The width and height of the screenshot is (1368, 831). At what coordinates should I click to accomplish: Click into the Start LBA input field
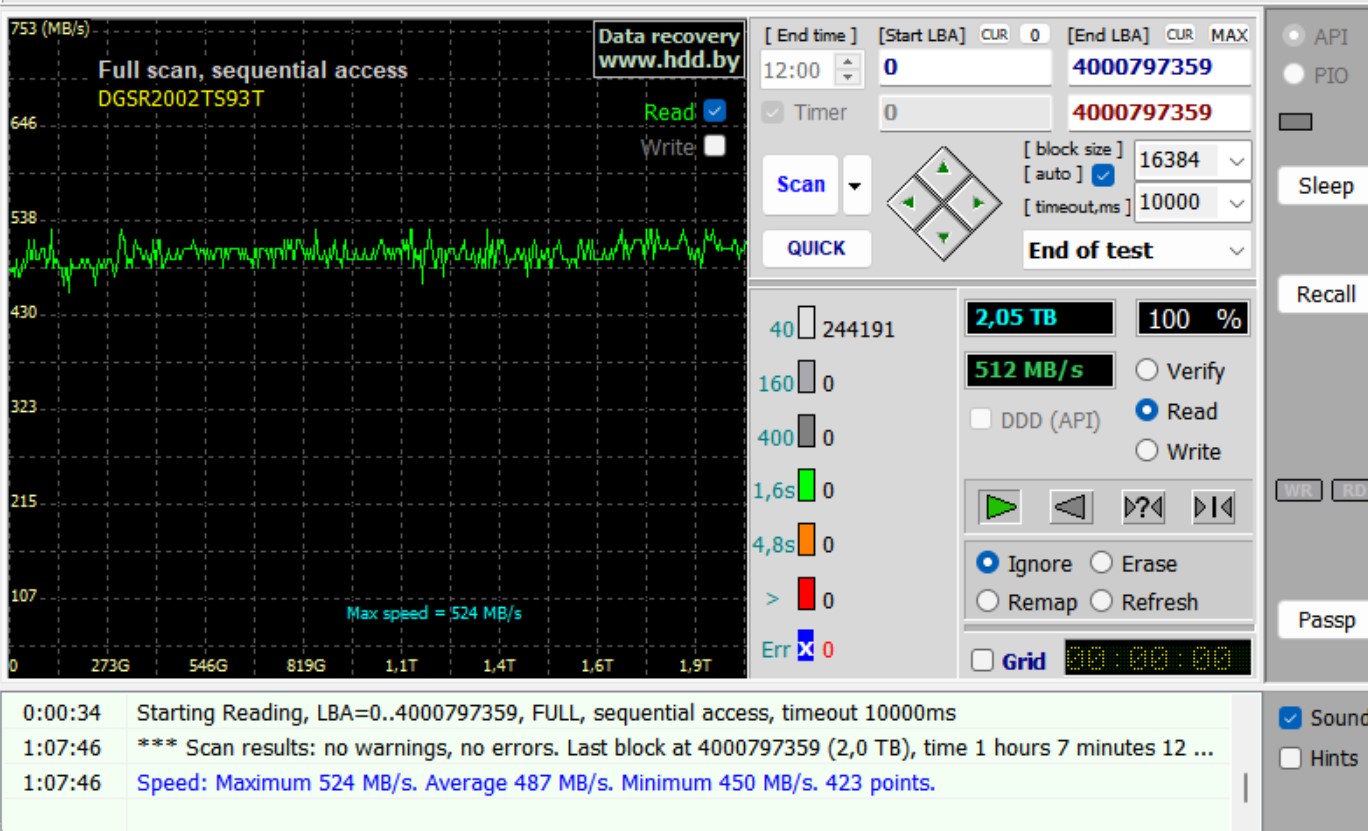coord(965,68)
